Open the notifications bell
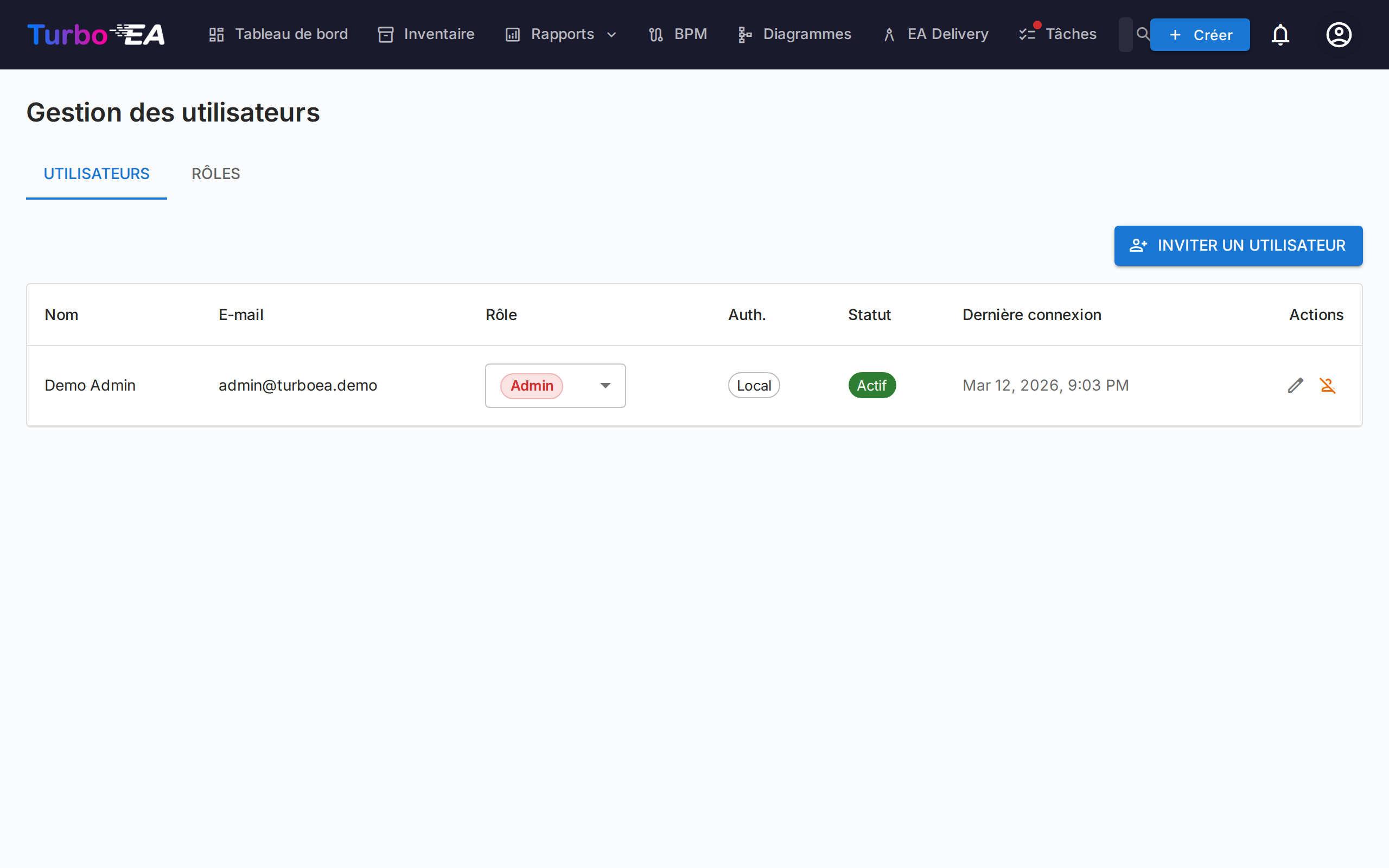Screen dimensions: 1389x868 coord(1280,34)
